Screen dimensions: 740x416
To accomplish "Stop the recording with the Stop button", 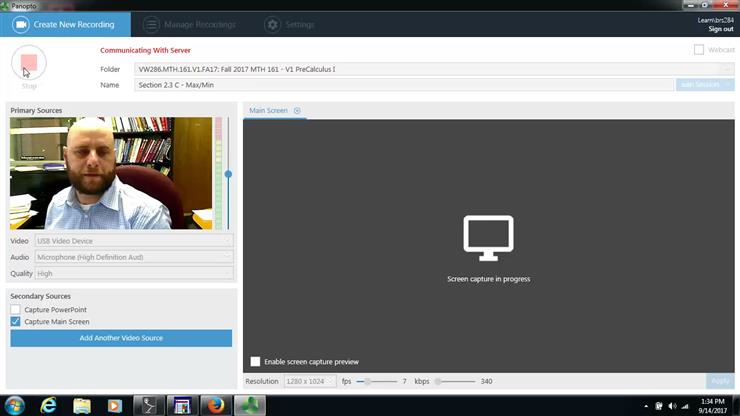I will 29,64.
